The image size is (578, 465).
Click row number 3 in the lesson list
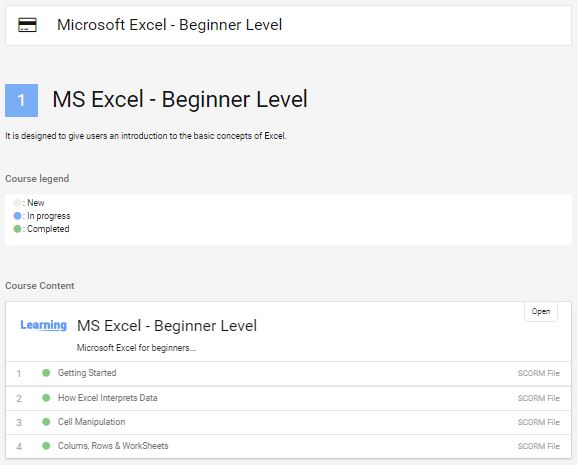19,423
